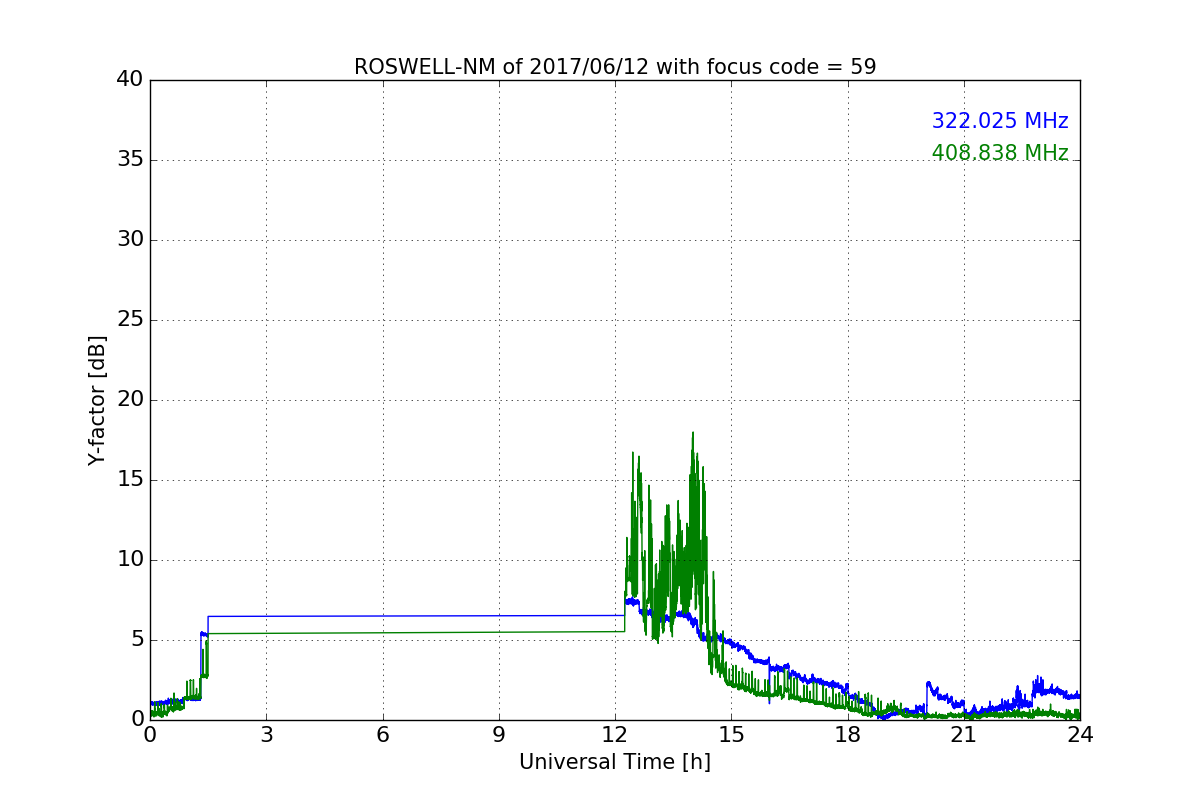Screen dimensions: 1200x800
Task: Click x-axis tick label 18
Action: [x=848, y=735]
